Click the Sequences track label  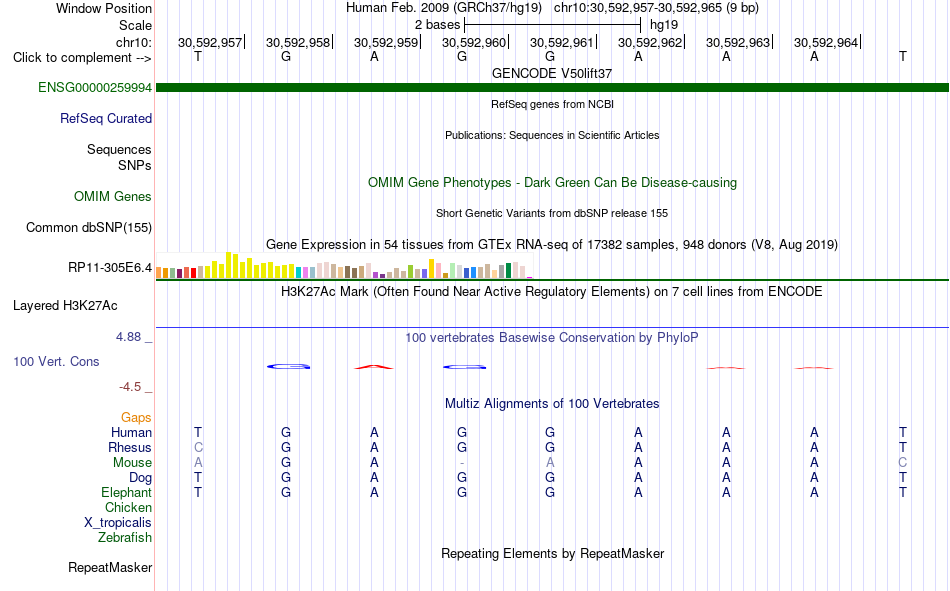coord(119,149)
